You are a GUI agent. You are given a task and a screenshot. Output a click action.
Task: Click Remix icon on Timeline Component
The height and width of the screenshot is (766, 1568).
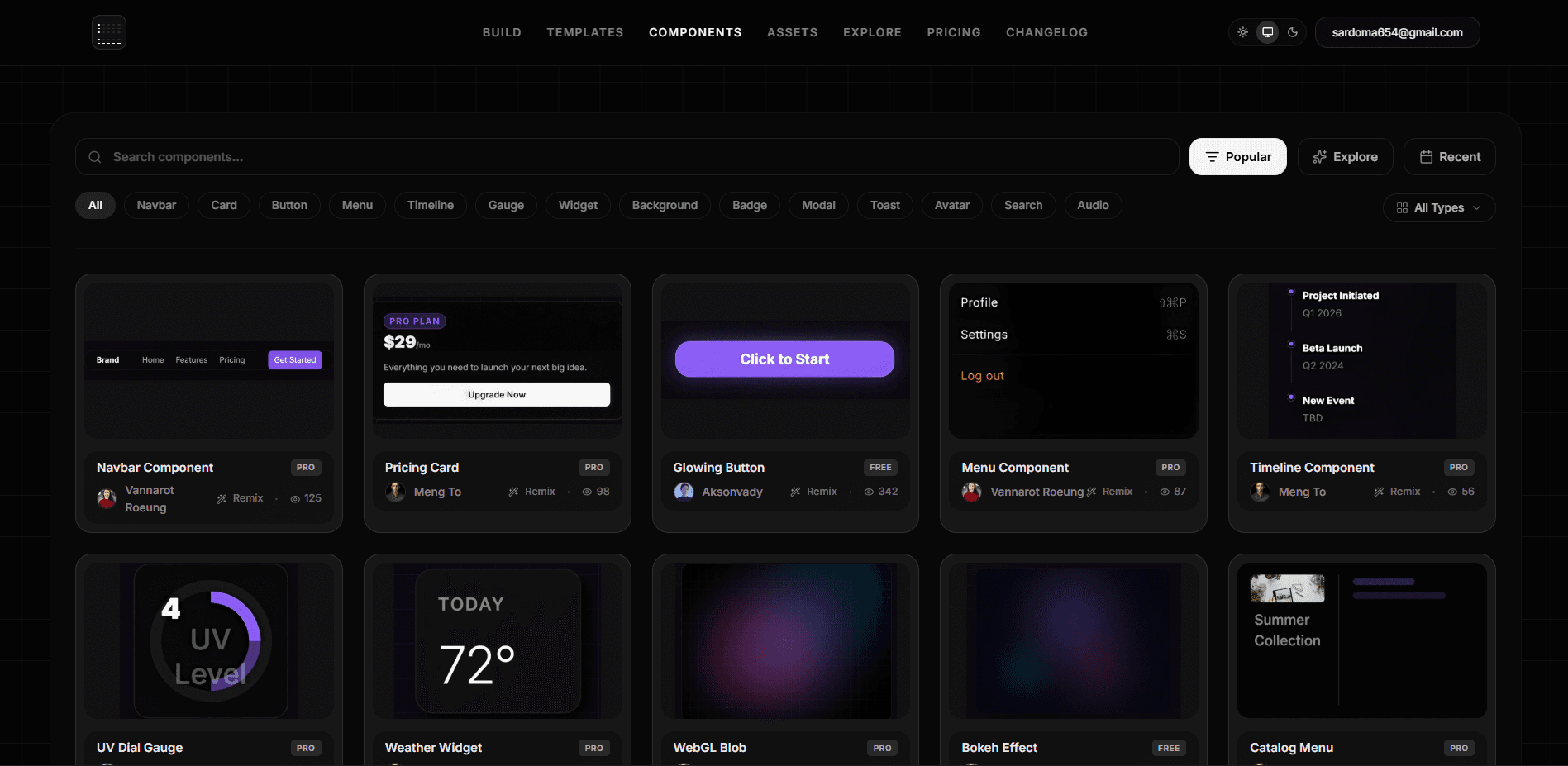(1379, 492)
